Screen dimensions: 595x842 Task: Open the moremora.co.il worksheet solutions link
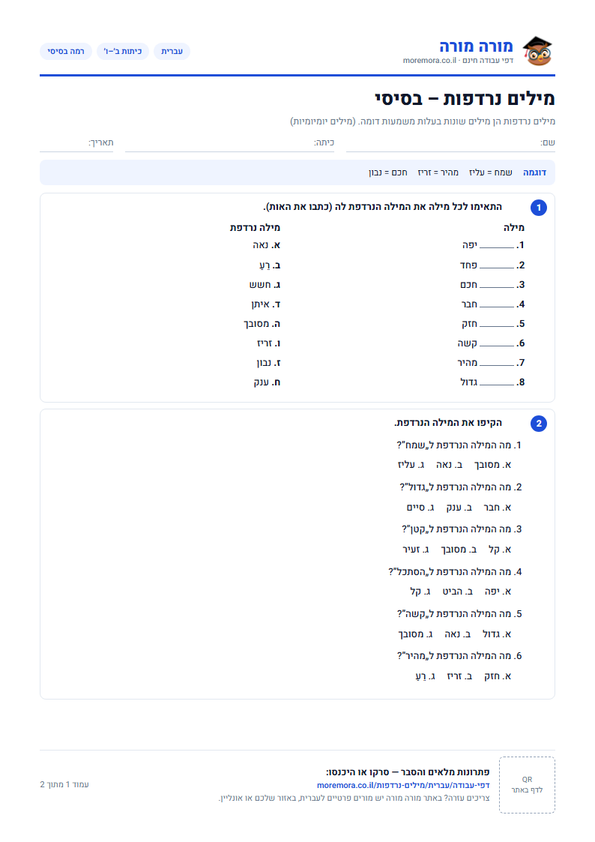click(x=403, y=785)
